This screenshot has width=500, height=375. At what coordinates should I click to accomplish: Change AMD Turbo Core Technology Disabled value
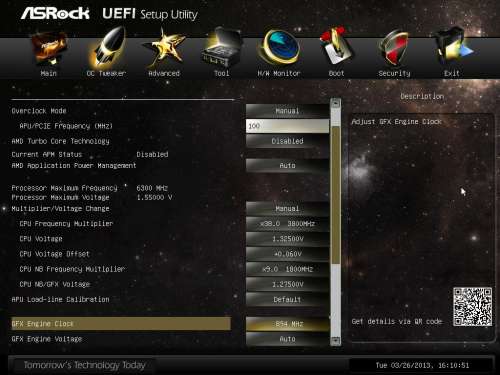point(287,141)
